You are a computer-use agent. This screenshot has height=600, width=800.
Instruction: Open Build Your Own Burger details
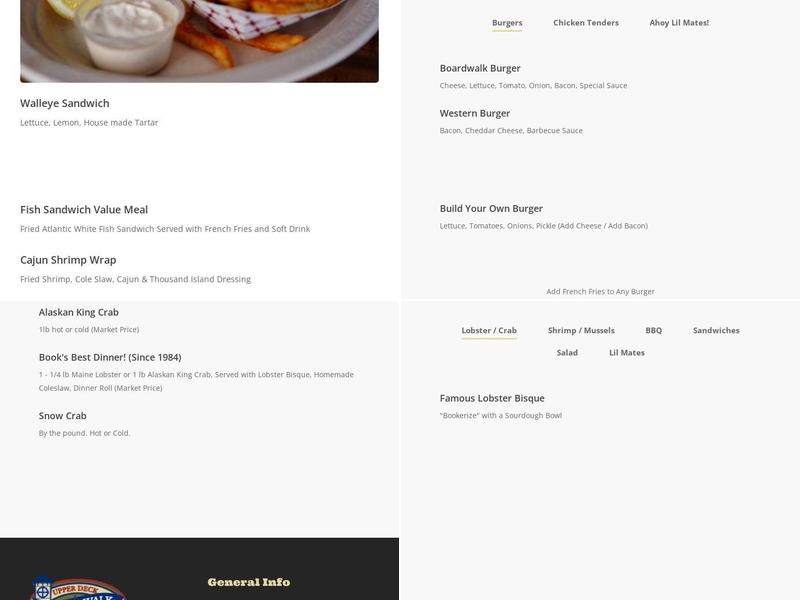point(491,208)
